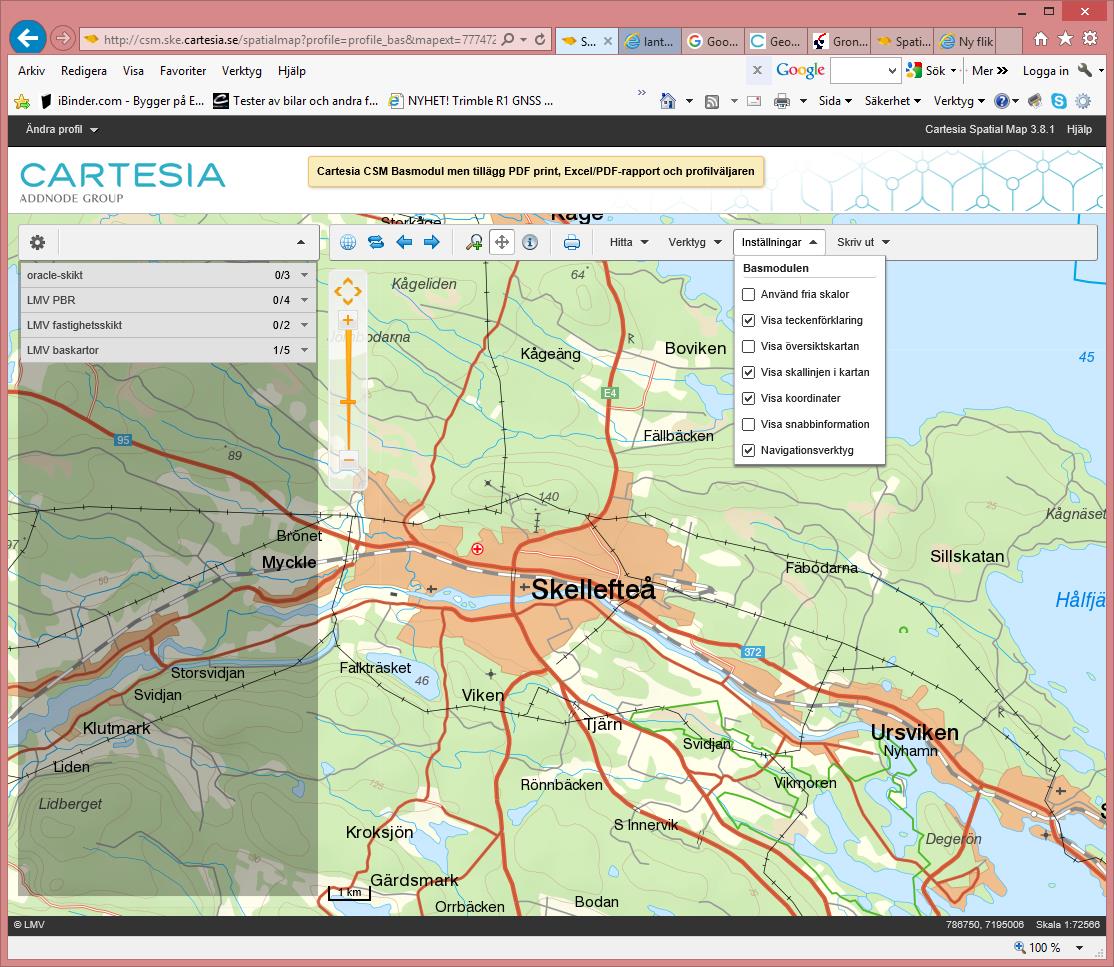Screen dimensions: 1114x967
Task: Open the Arkiv menu
Action: pyautogui.click(x=32, y=70)
